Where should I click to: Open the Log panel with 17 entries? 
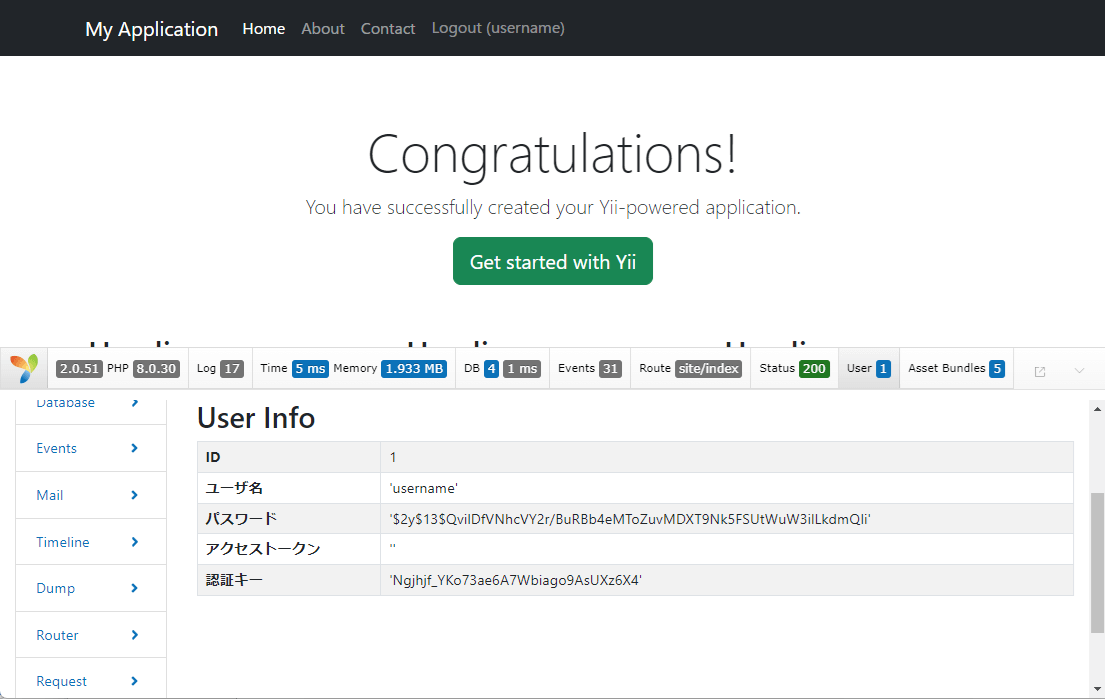tap(219, 368)
